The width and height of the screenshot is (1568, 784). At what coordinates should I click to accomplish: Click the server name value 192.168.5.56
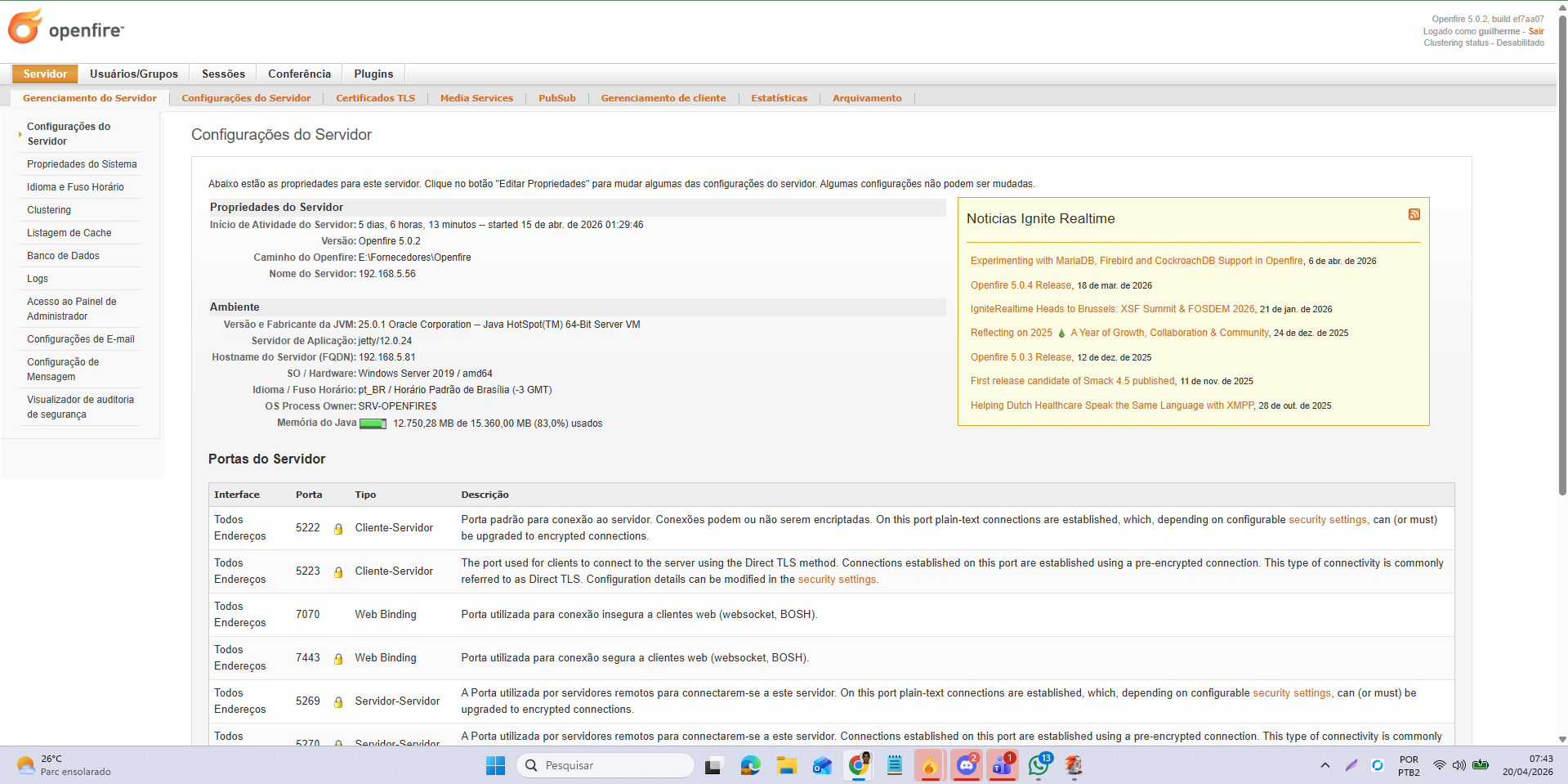click(386, 274)
